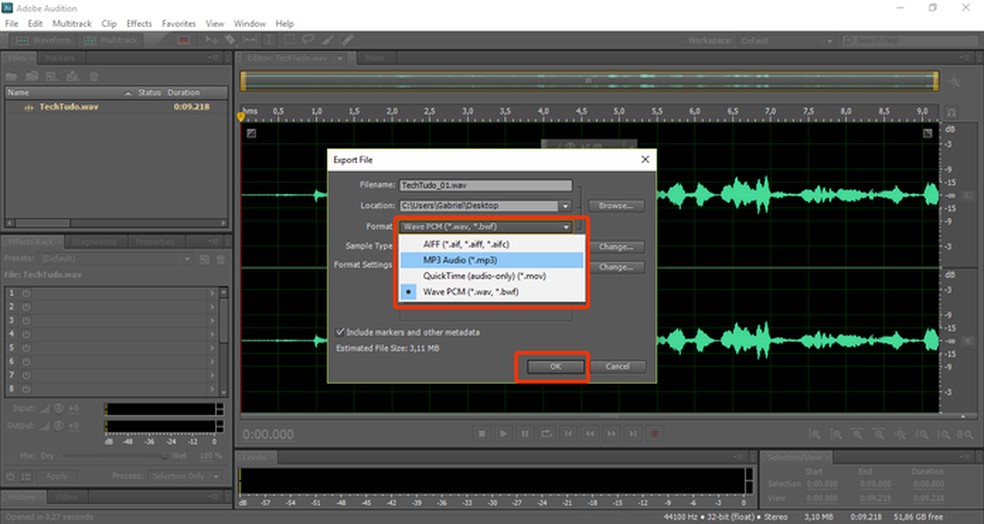Choose MP3 Audio (*.mp3) from format list
Image resolution: width=984 pixels, height=524 pixels.
coord(458,260)
